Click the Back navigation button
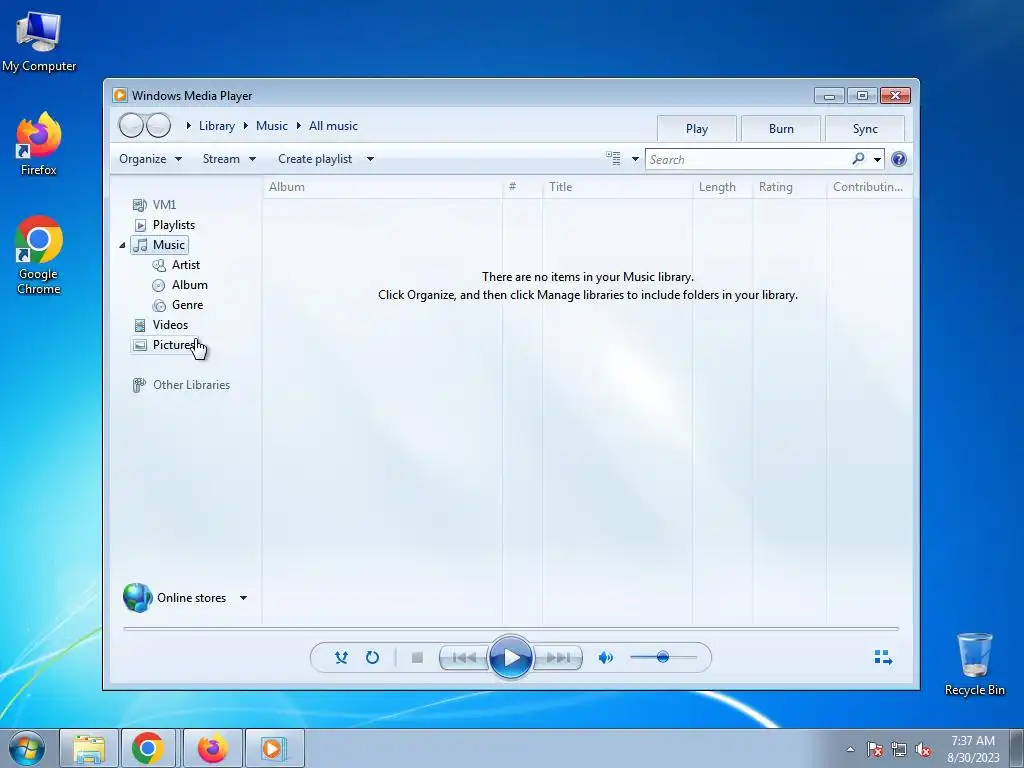The image size is (1024, 768). (x=131, y=125)
